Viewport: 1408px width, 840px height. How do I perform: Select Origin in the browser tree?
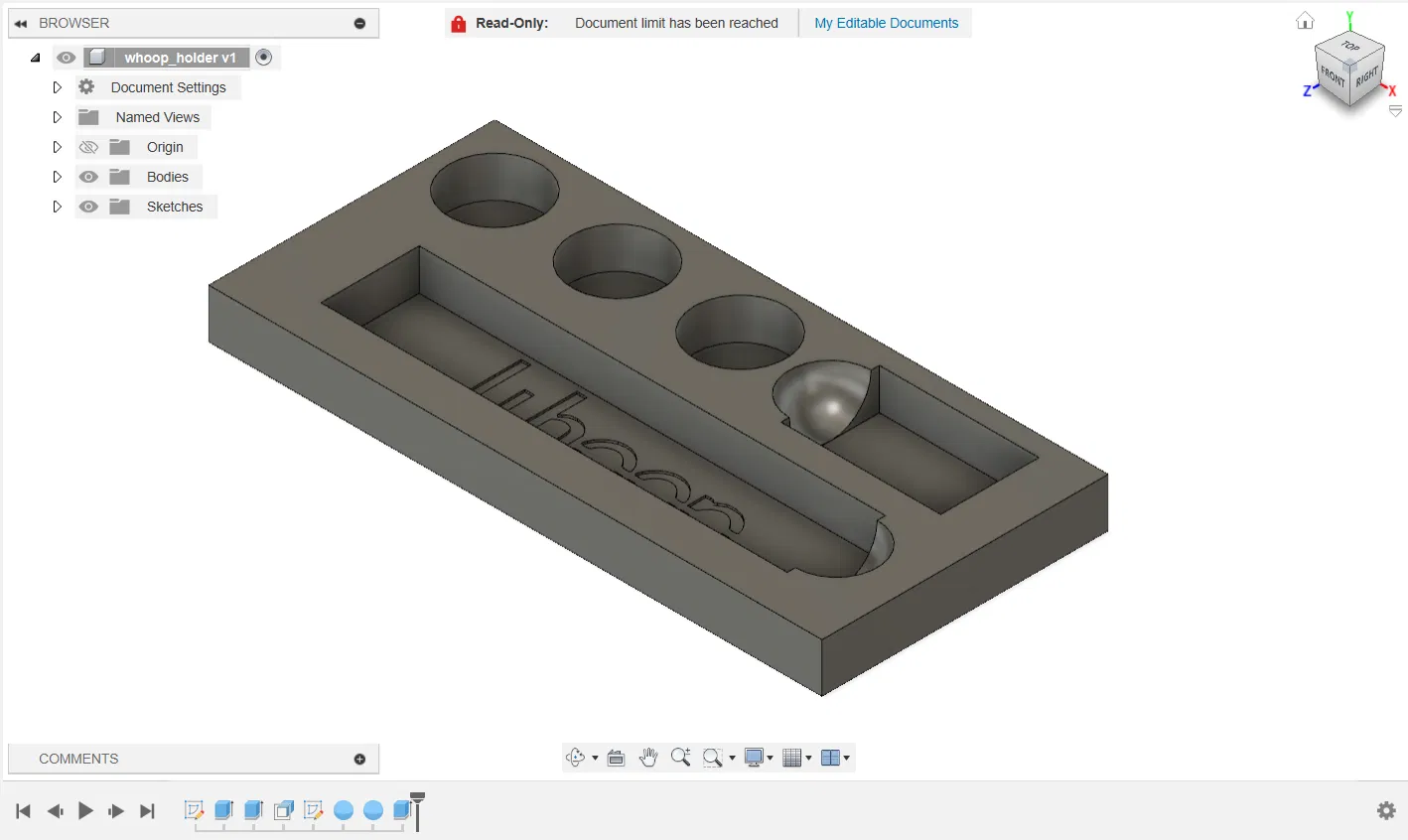coord(165,147)
